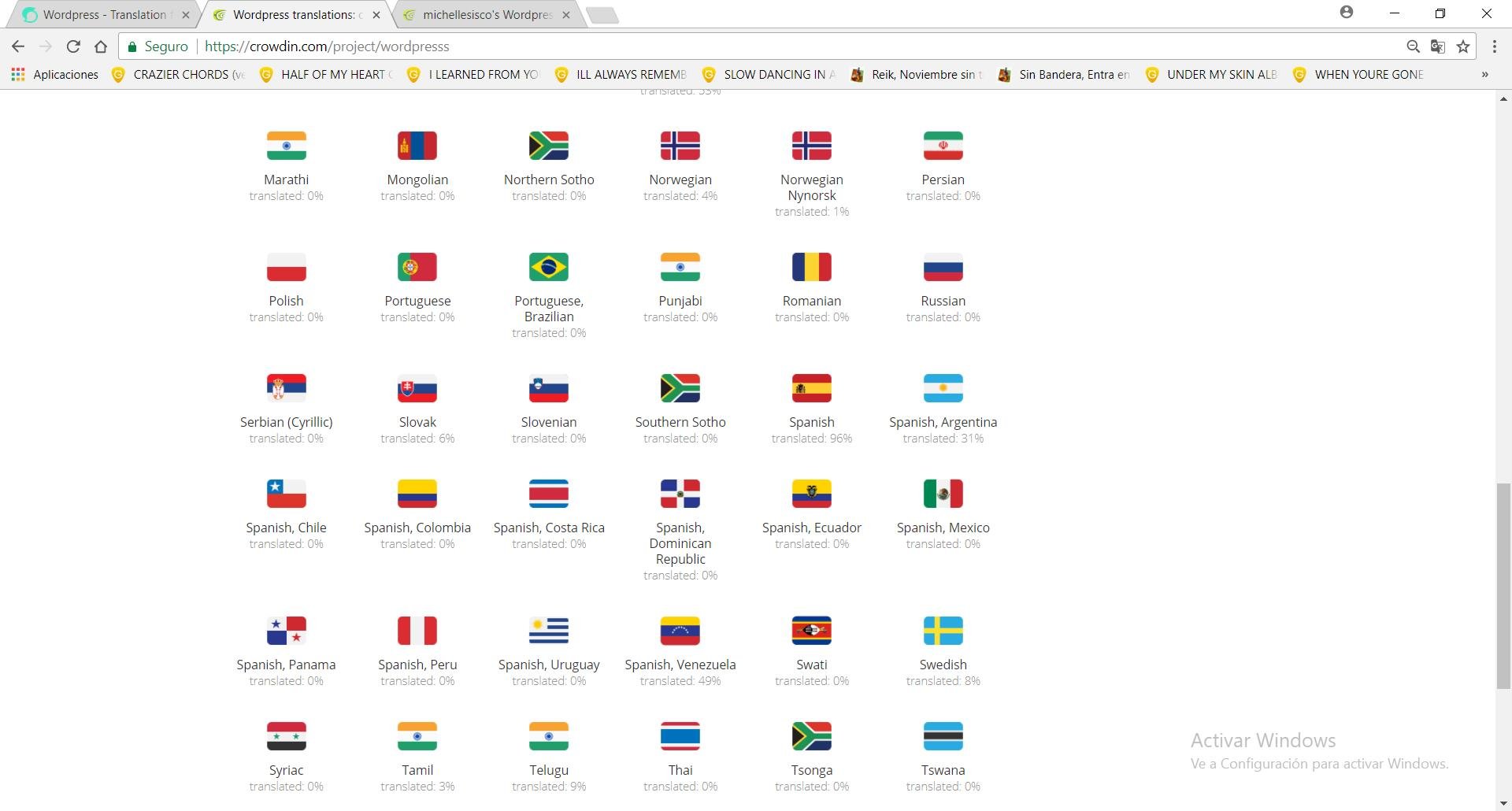
Task: Open the Marathi language flag icon
Action: 286,146
